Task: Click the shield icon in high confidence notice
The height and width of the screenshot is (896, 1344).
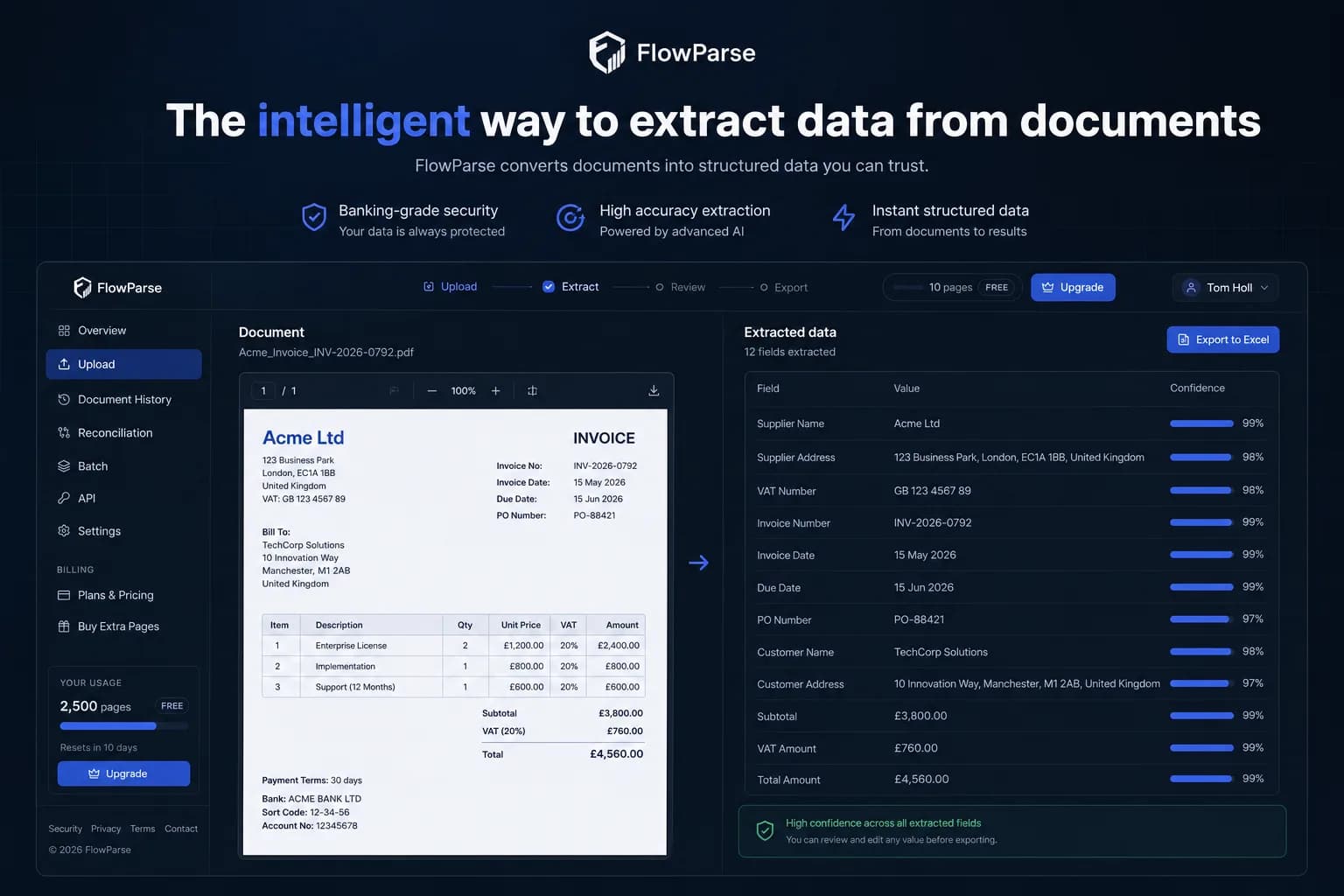Action: tap(765, 830)
